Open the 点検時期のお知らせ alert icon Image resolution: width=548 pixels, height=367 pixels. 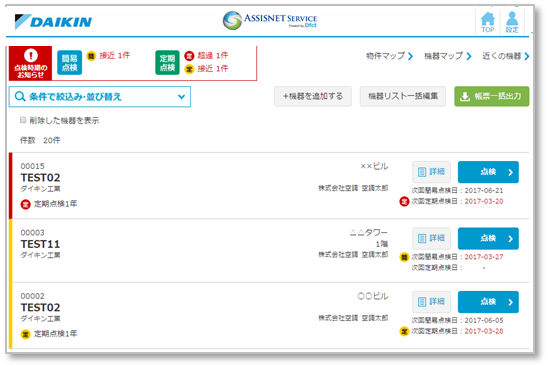coord(30,63)
